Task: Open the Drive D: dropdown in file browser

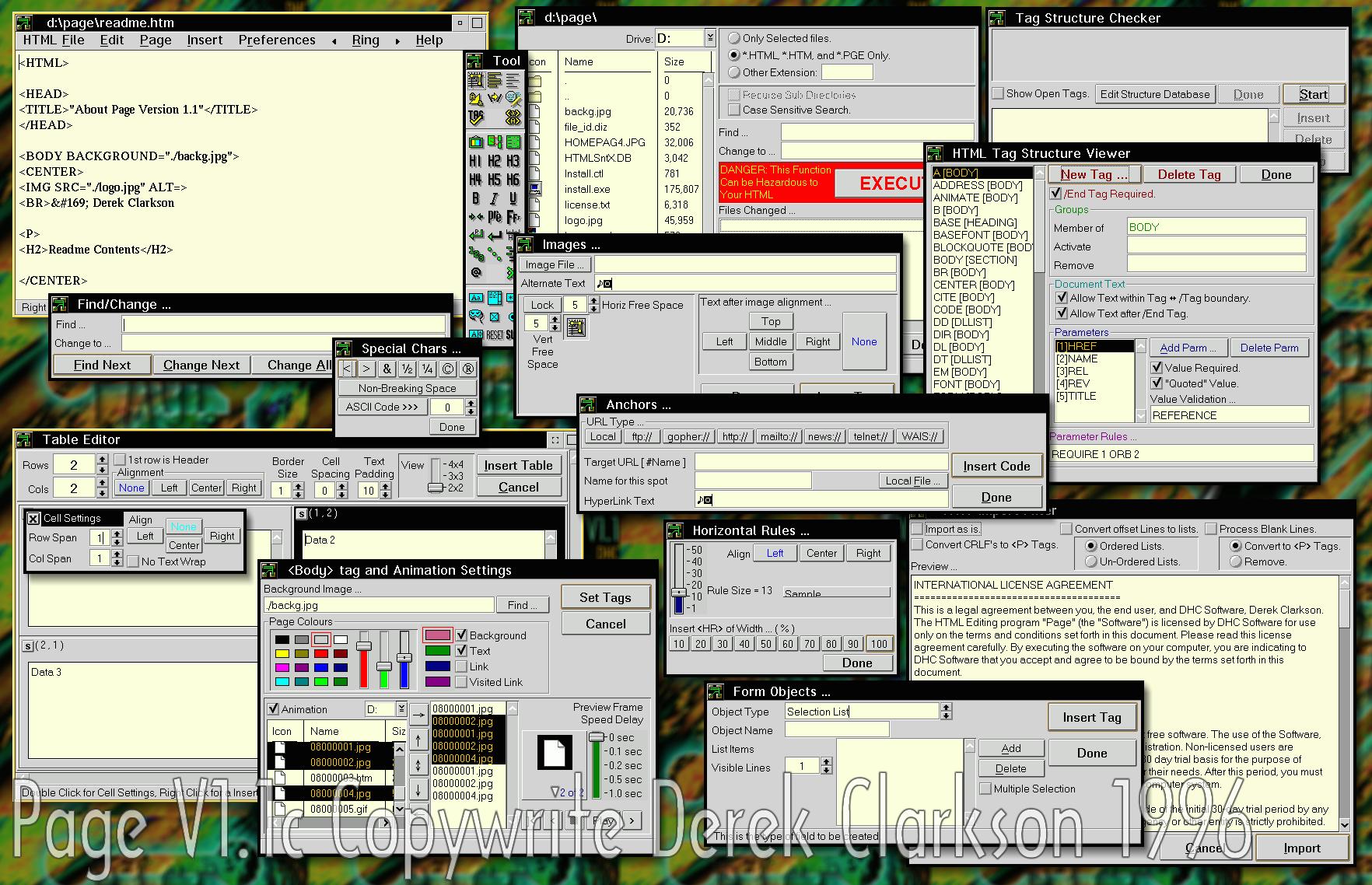Action: 709,38
